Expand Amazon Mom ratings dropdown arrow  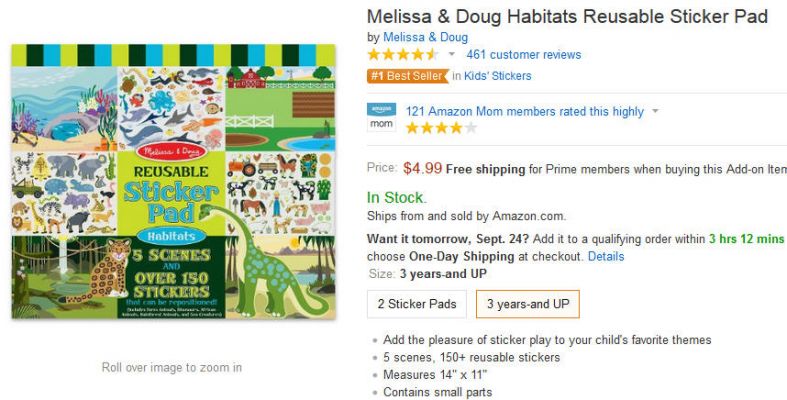[x=655, y=111]
